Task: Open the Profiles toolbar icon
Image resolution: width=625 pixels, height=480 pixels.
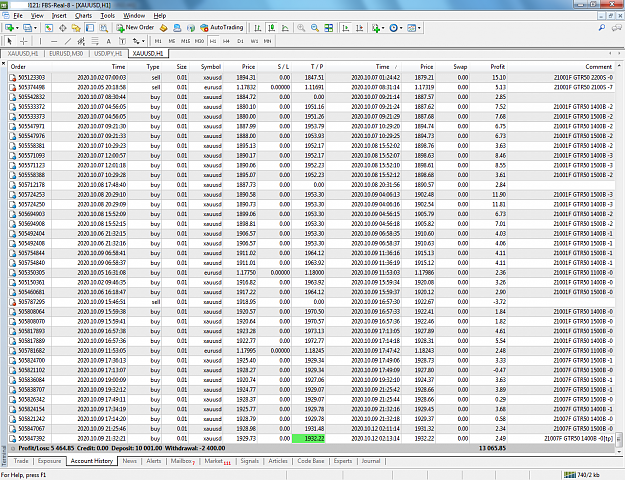Action: (x=27, y=28)
